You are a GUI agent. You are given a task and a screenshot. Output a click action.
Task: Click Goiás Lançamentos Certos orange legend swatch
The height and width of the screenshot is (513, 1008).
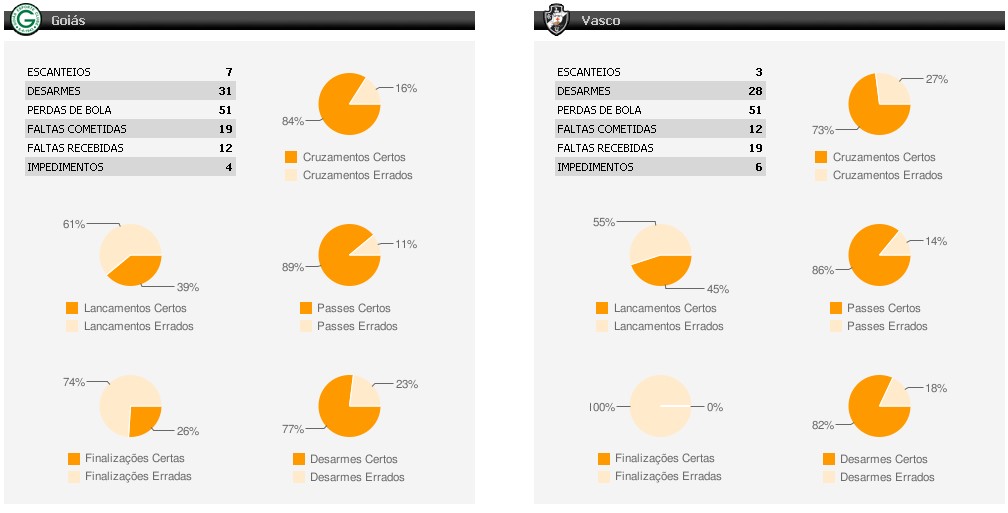click(71, 308)
